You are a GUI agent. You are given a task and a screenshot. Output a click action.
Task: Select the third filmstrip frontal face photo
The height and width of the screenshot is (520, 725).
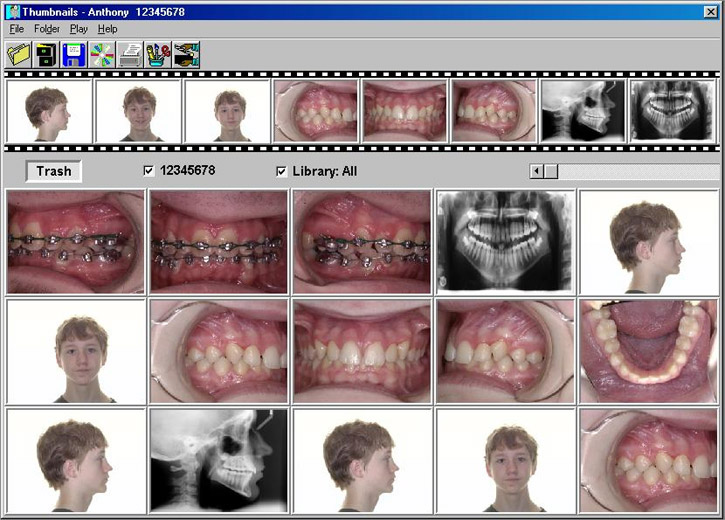(227, 111)
